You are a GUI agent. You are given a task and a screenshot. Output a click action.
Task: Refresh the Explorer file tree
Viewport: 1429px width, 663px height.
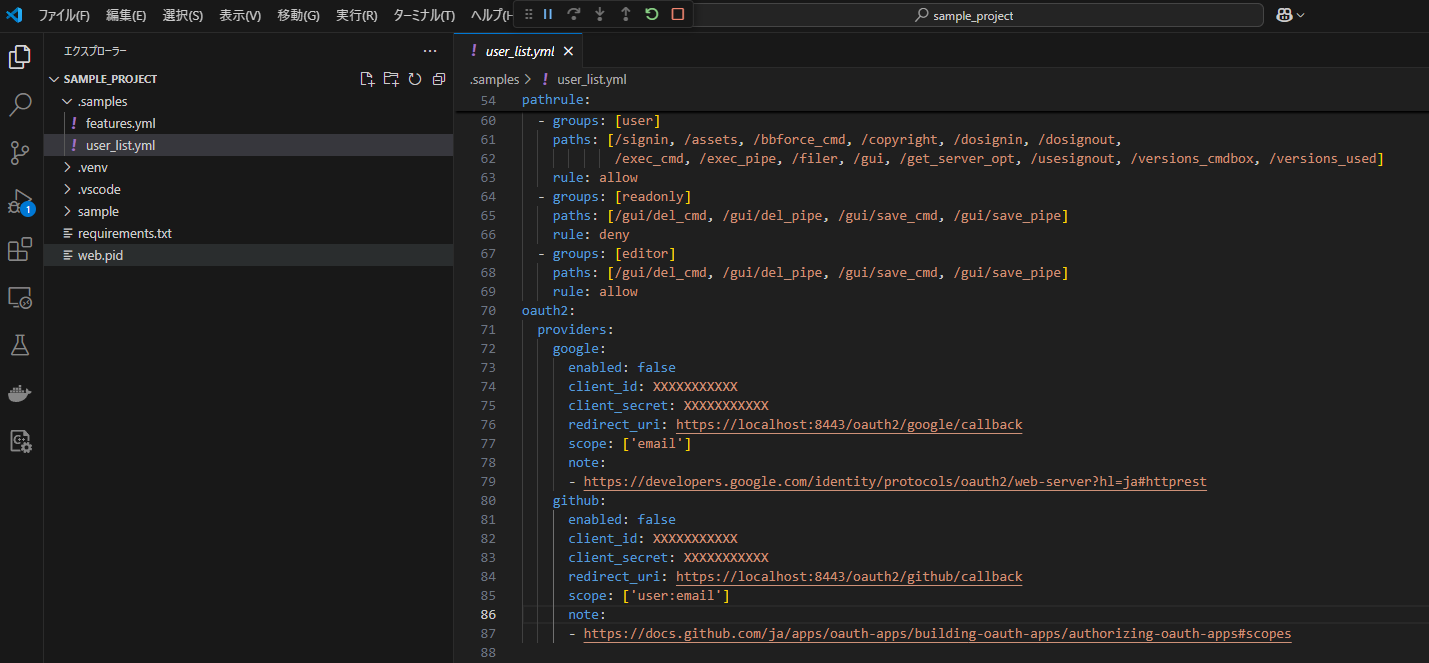(415, 79)
